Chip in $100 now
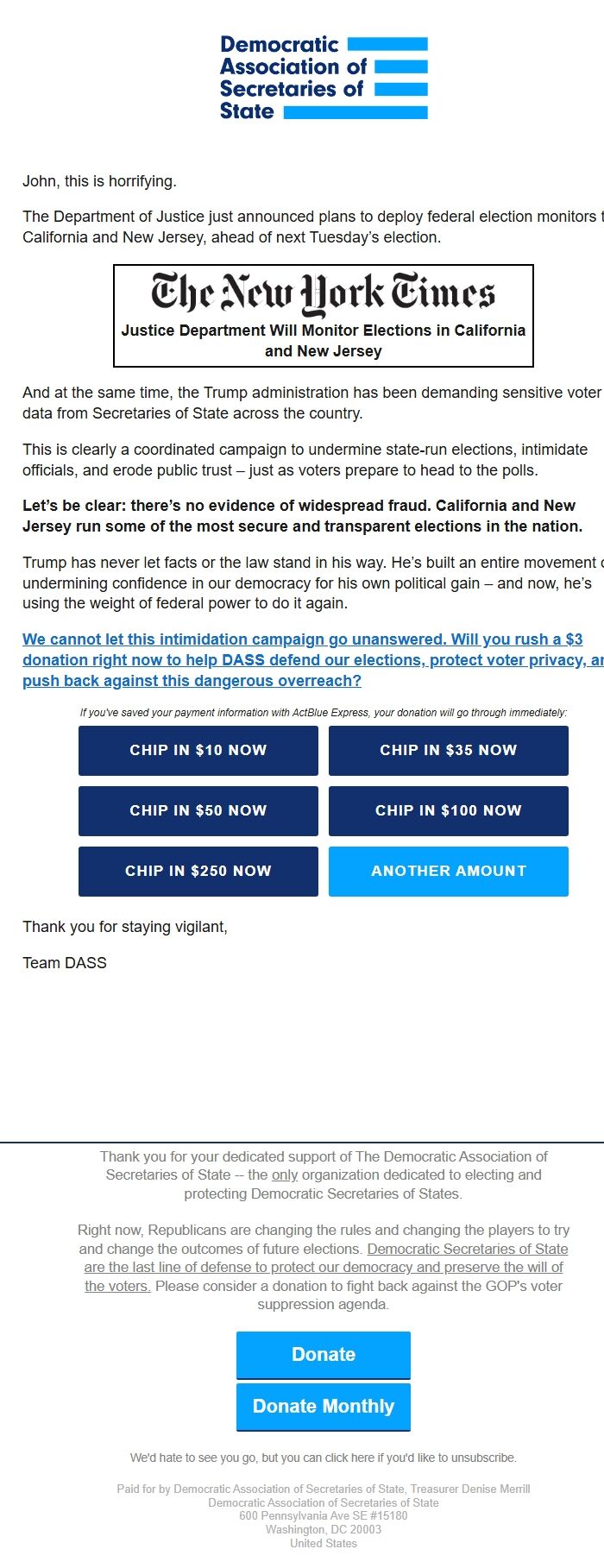Image resolution: width=604 pixels, height=1568 pixels. click(x=448, y=810)
